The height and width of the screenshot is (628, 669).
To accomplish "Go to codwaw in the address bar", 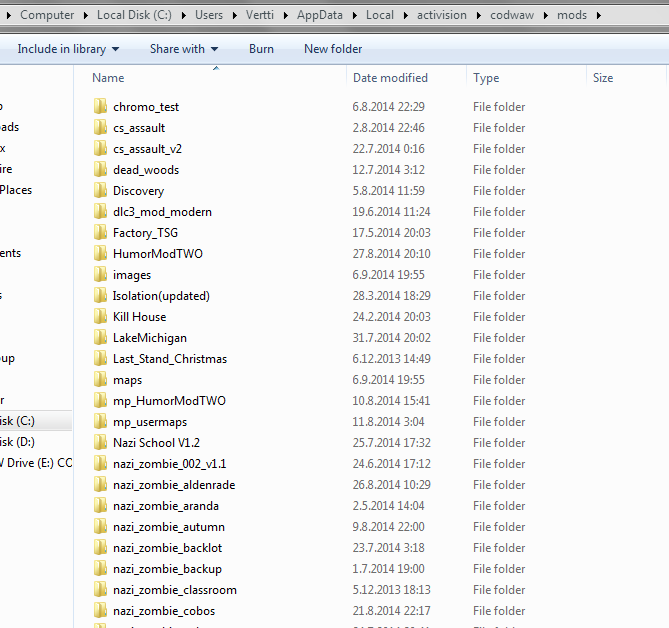I will [x=512, y=15].
